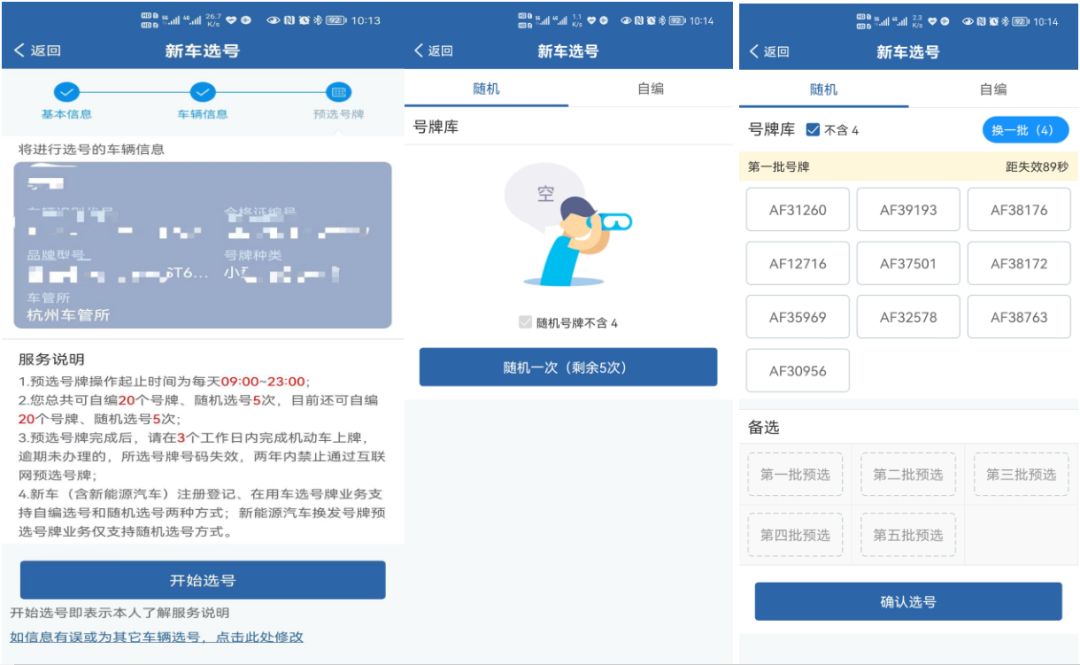Switch to 随机 tab in middle screen
Image resolution: width=1080 pixels, height=665 pixels.
(x=486, y=89)
